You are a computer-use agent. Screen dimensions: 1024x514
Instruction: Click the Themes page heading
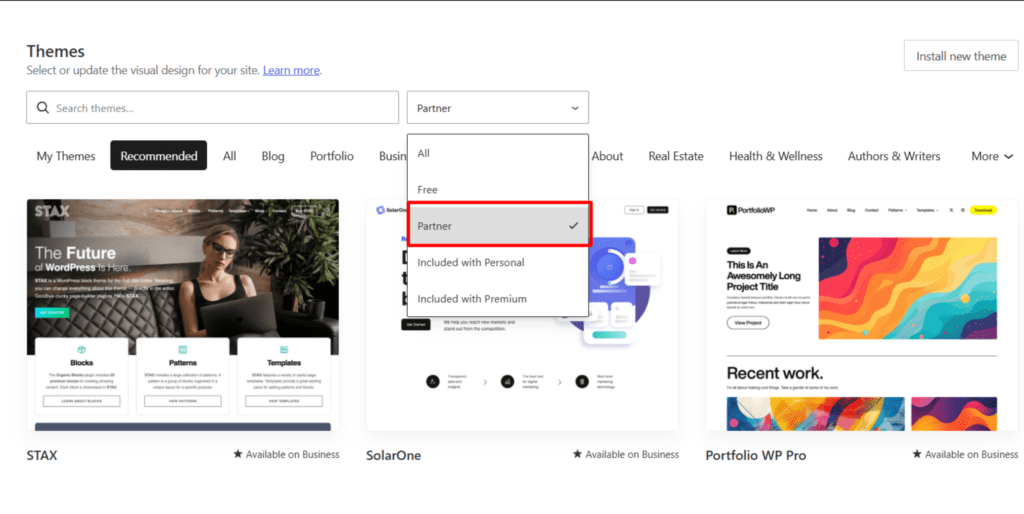(x=56, y=51)
